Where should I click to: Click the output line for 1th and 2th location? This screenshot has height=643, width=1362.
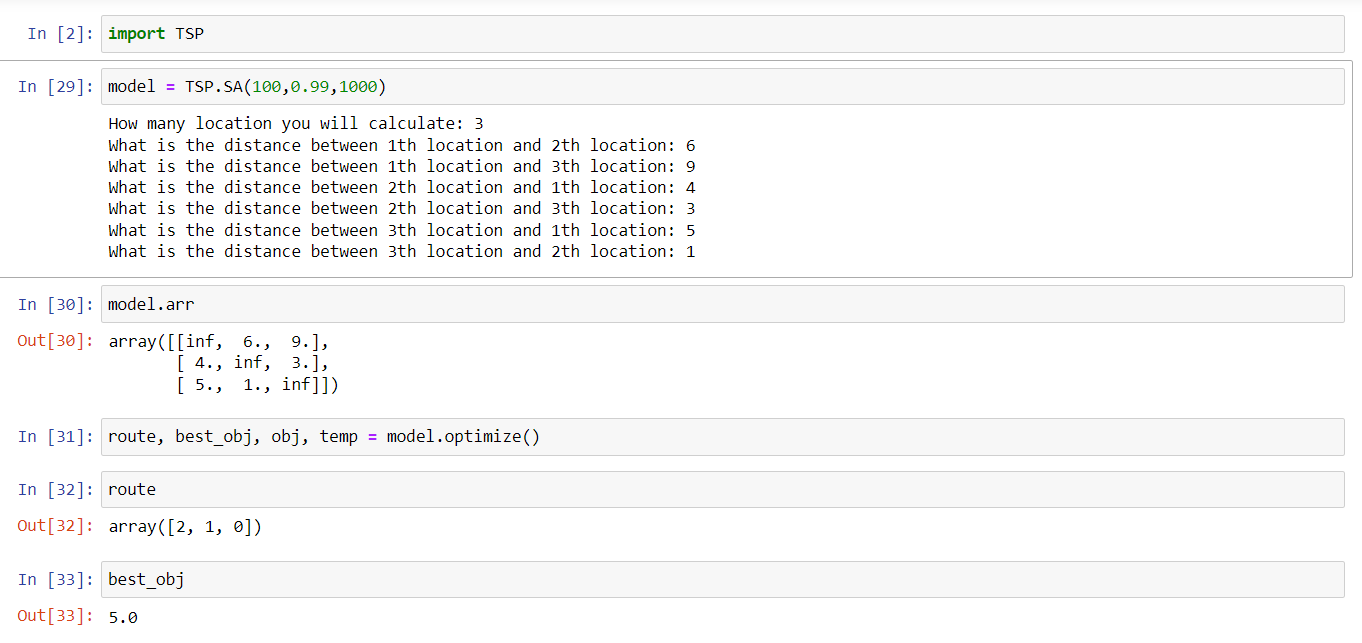coord(402,145)
